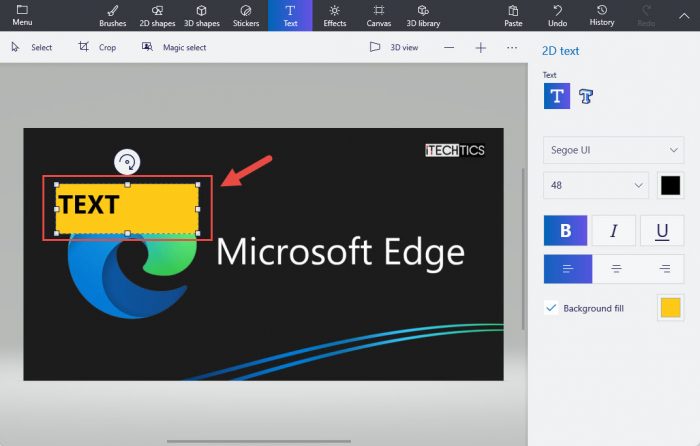Open the 3D shapes tab
This screenshot has width=700, height=446.
[202, 16]
